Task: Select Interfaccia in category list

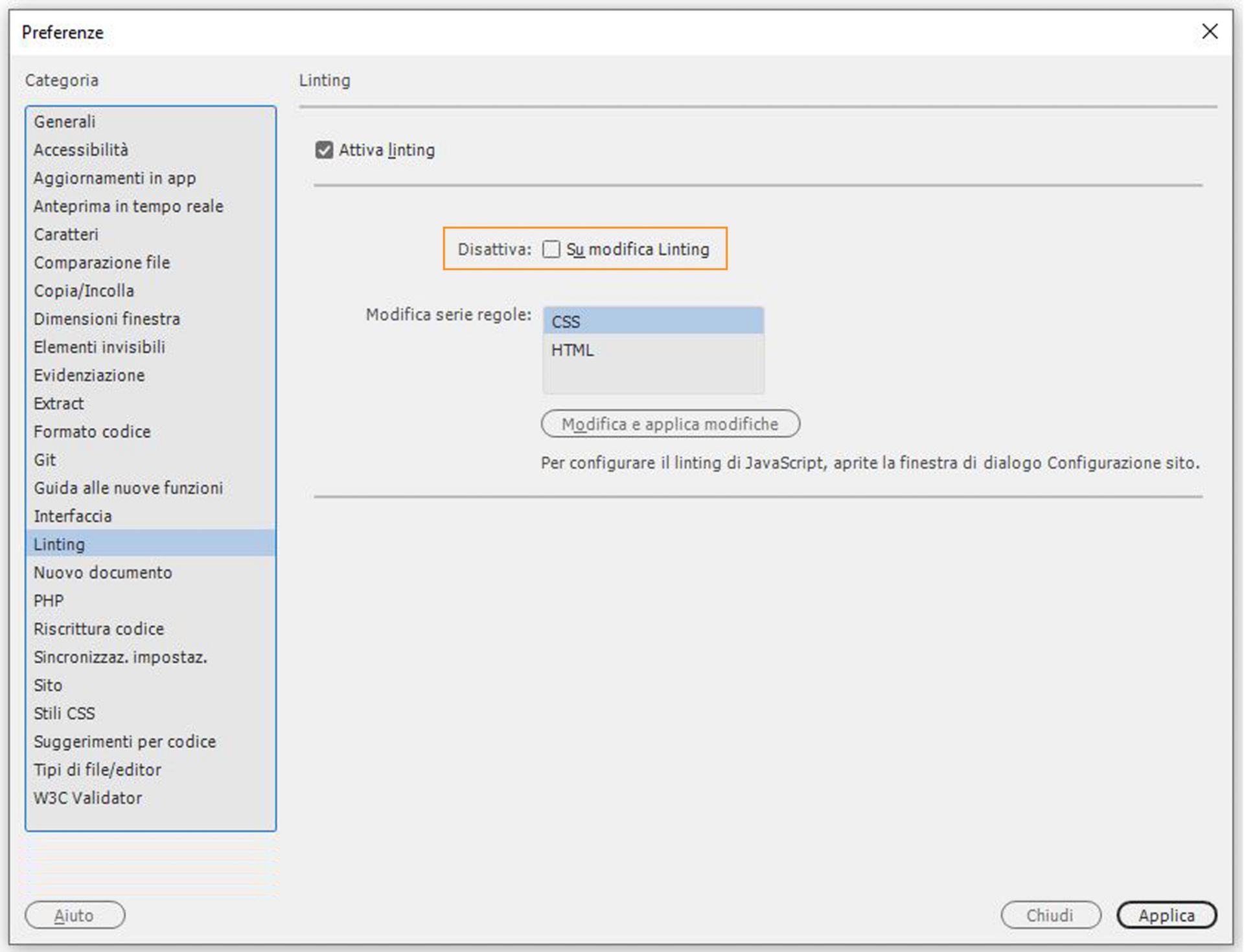Action: point(73,516)
